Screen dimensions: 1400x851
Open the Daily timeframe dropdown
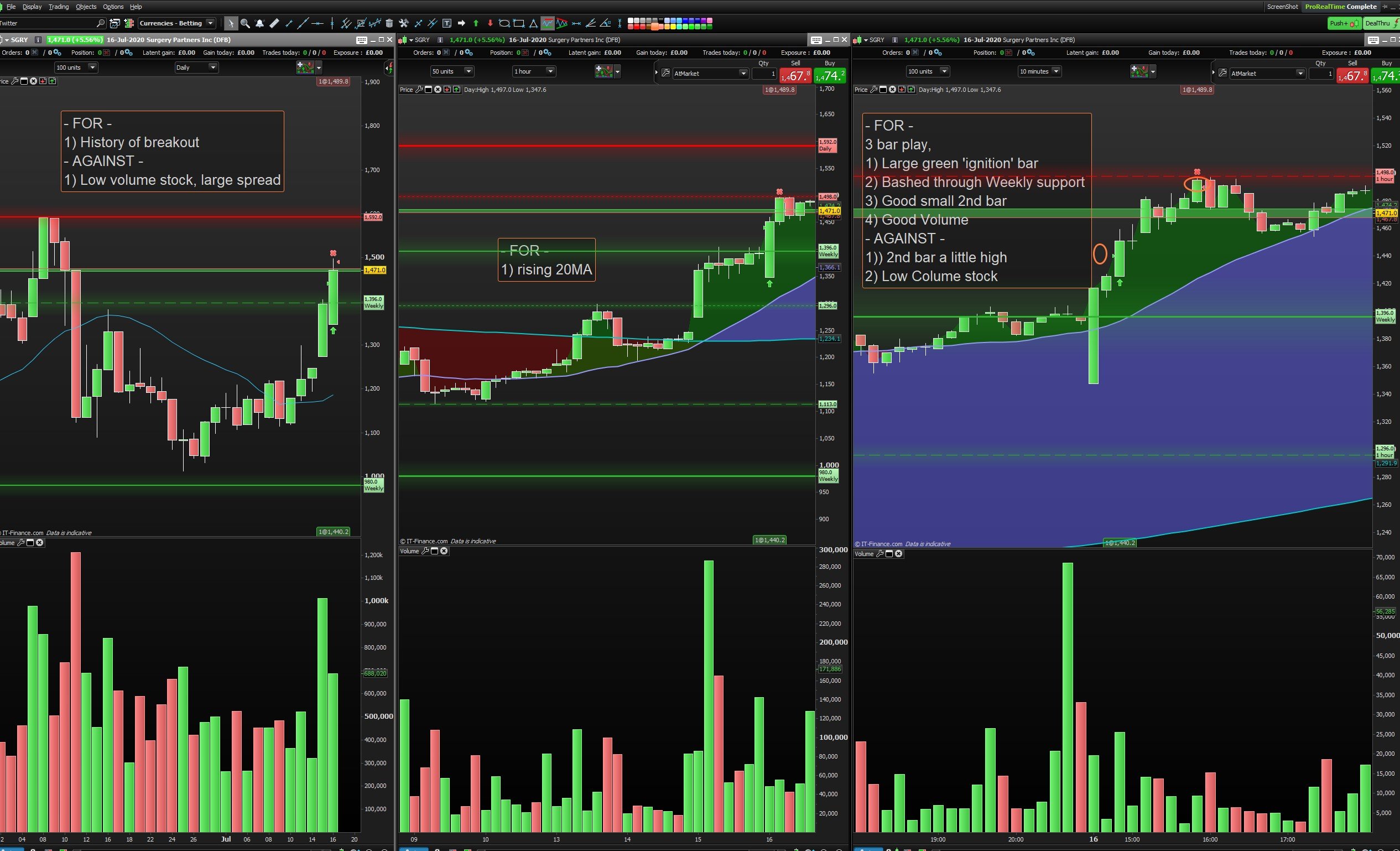click(x=196, y=67)
